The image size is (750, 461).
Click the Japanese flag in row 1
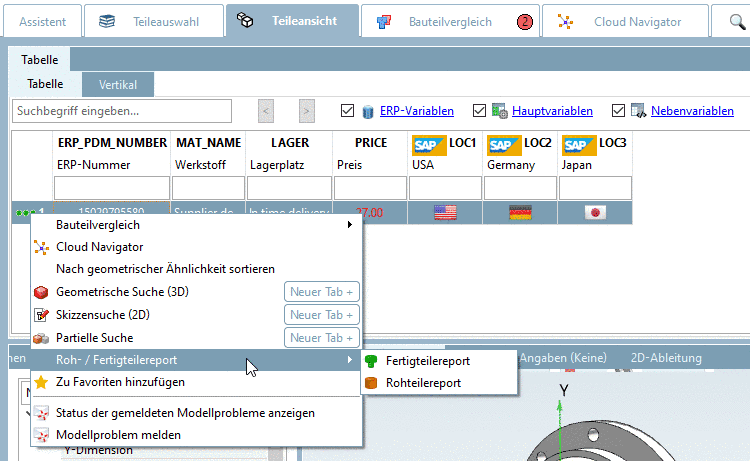(595, 212)
